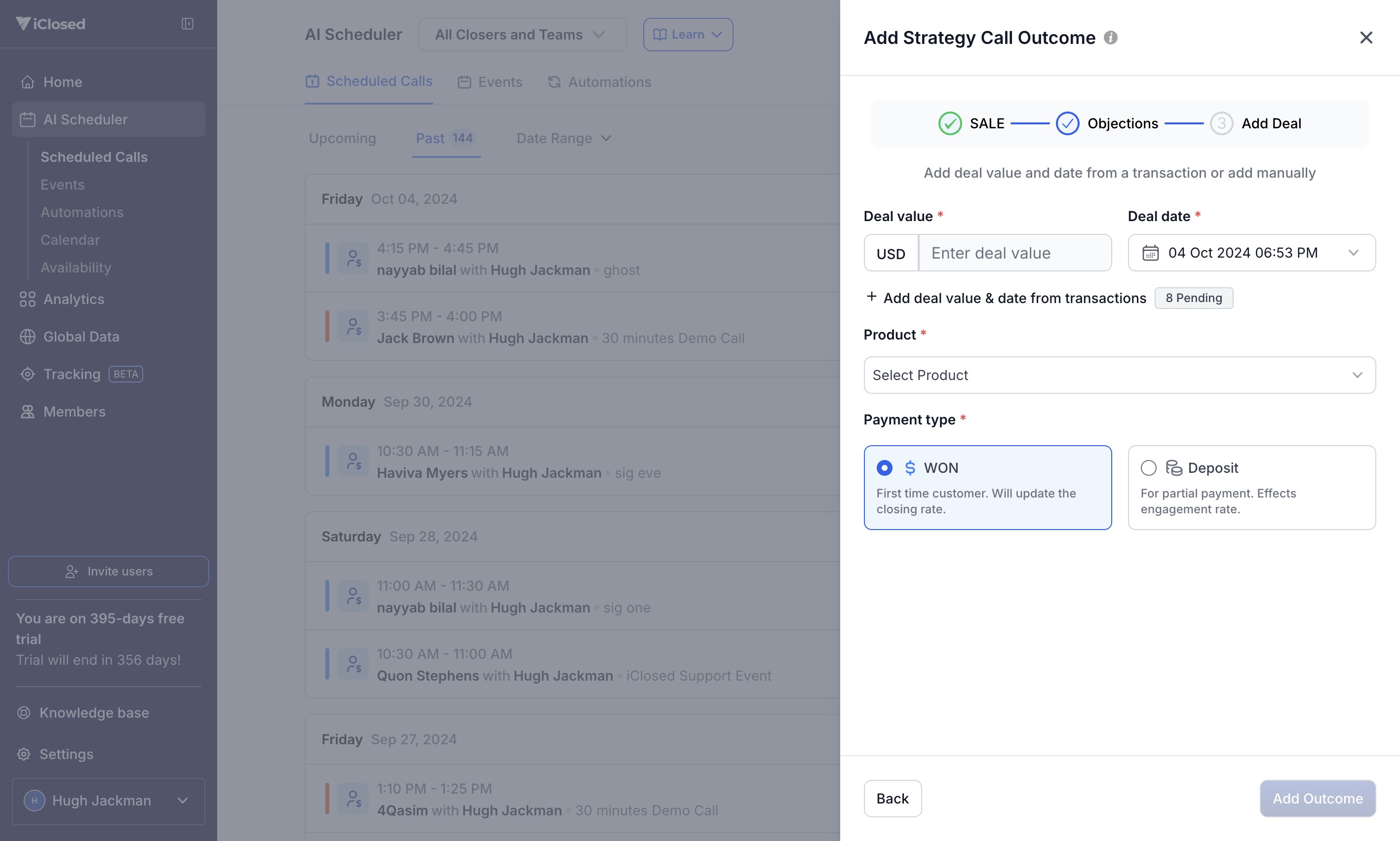Click the Global Data globe icon
1400x841 pixels.
27,337
